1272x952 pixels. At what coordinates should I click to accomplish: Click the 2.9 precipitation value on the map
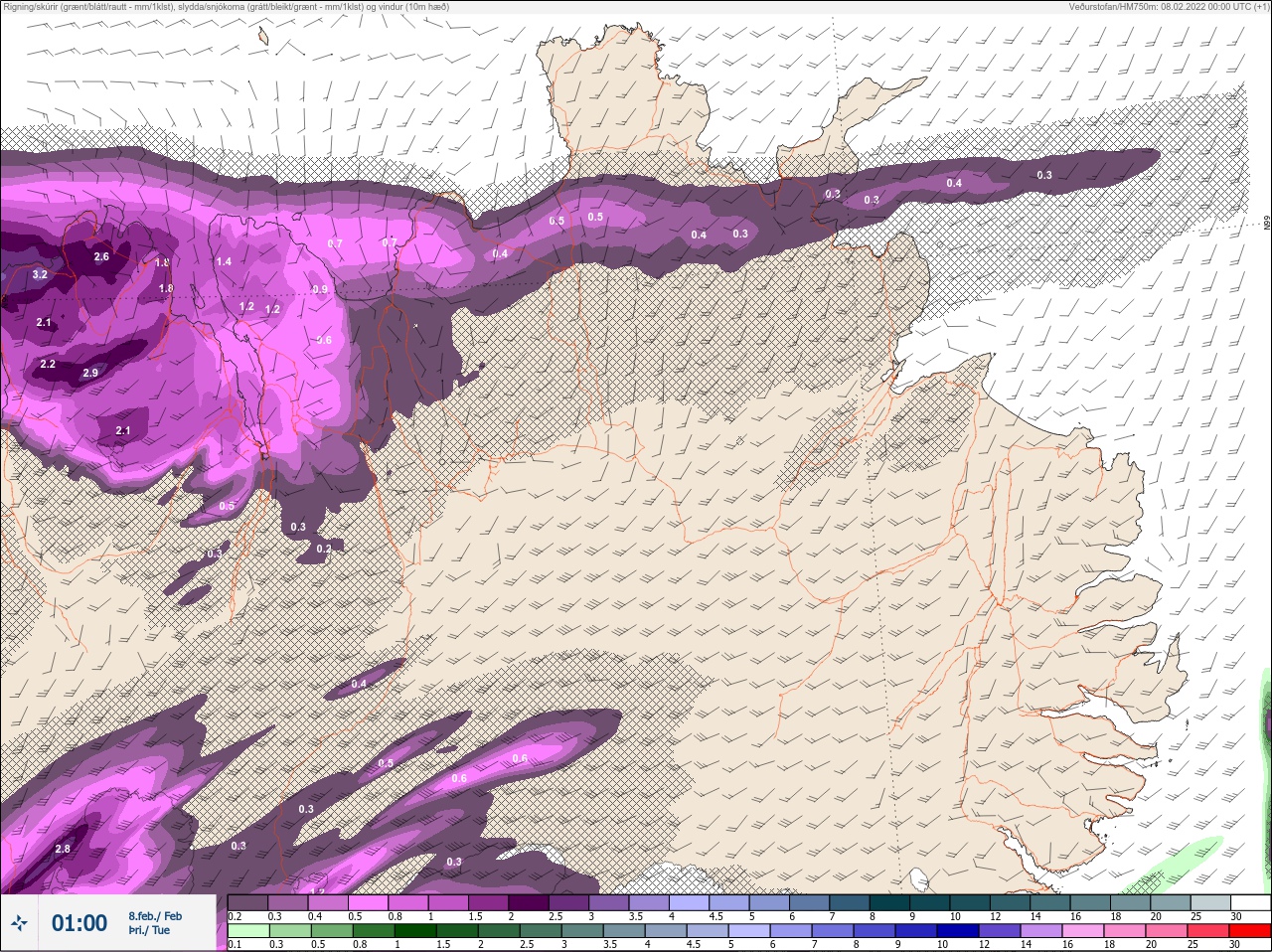pos(90,373)
